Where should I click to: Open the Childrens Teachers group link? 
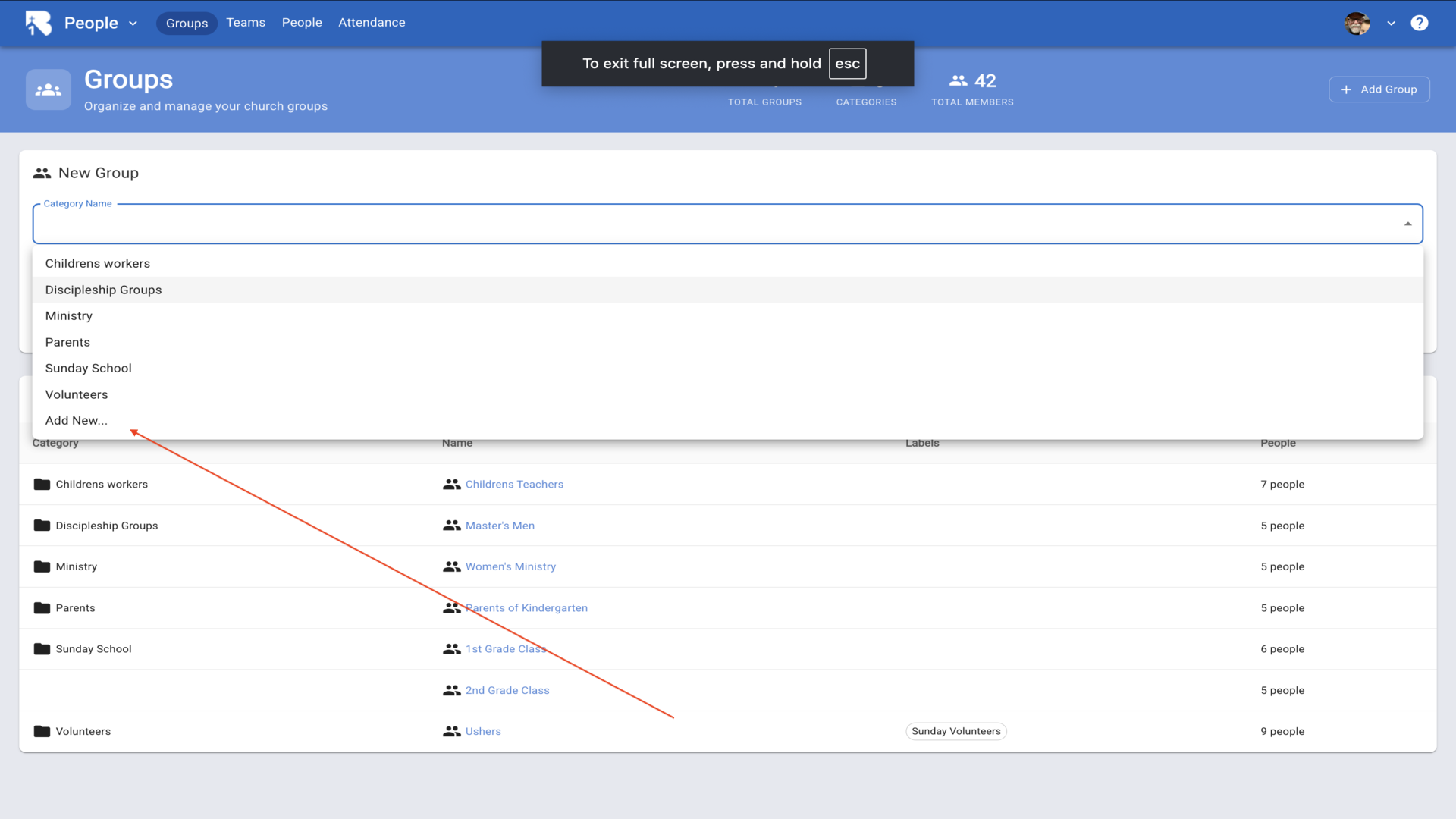pyautogui.click(x=514, y=484)
